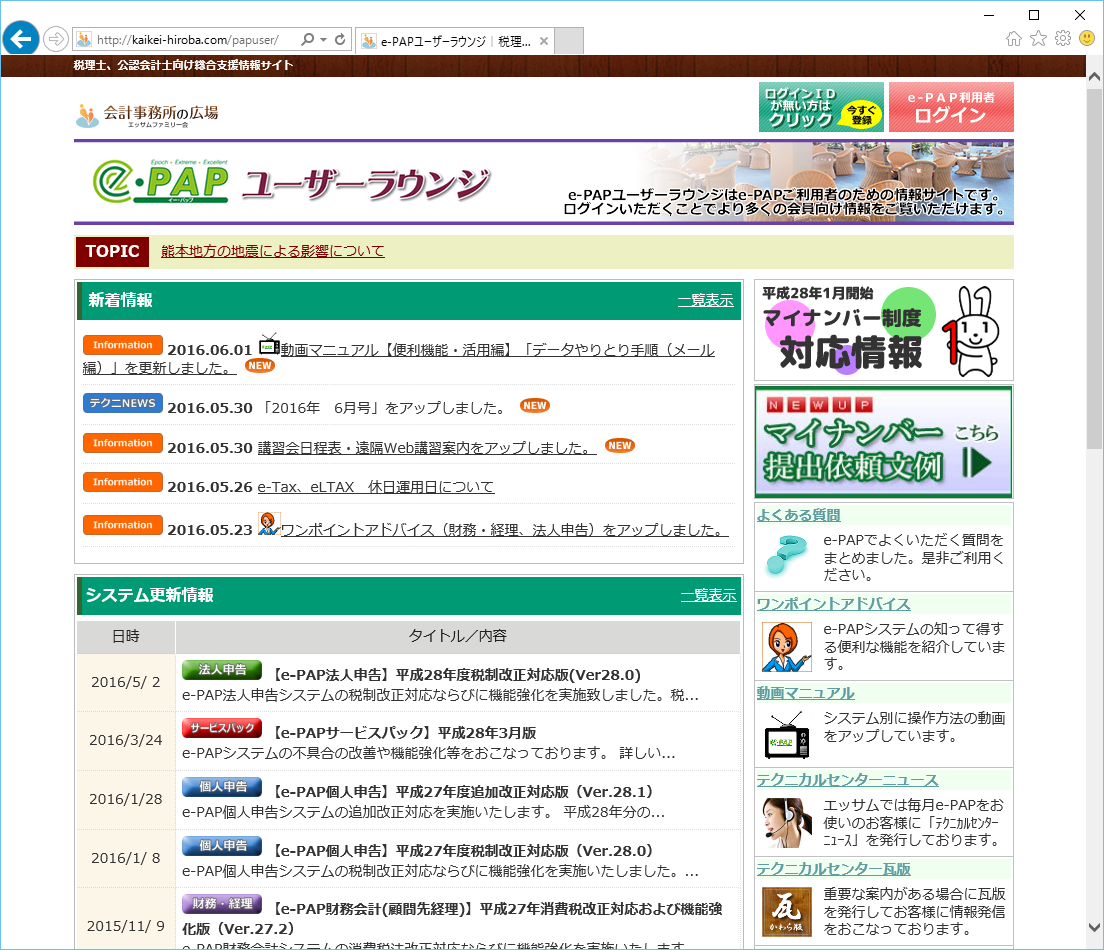Open the e-Tax、eLTAX 休日運用日について link

[375, 487]
